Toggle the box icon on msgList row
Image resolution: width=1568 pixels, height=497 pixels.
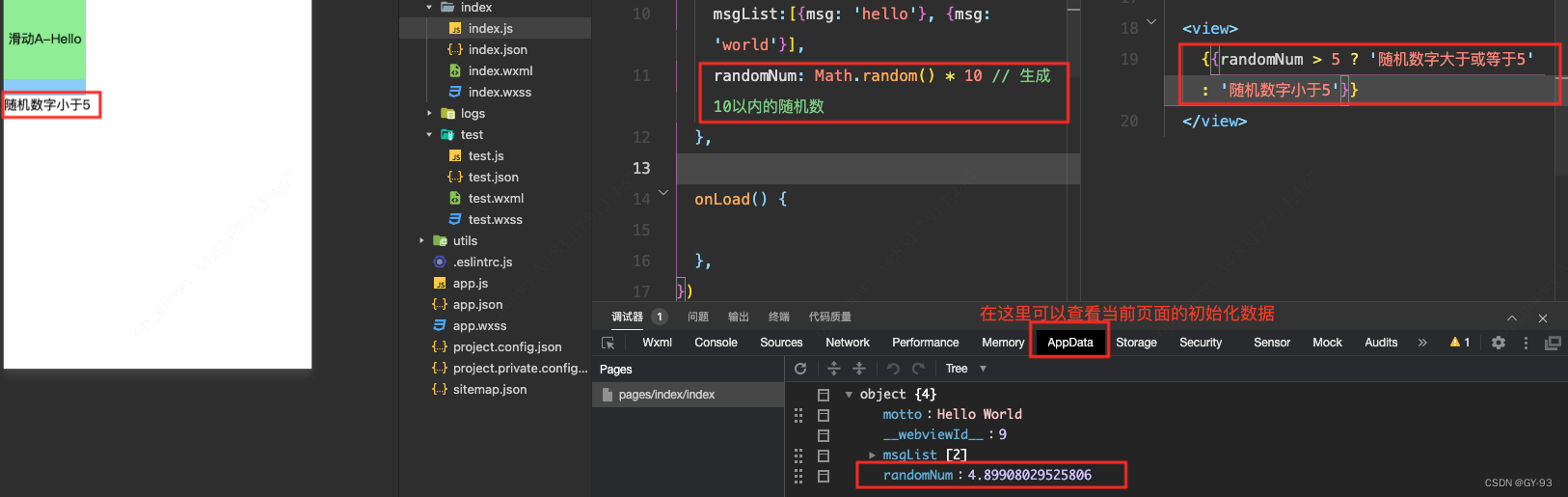click(824, 456)
